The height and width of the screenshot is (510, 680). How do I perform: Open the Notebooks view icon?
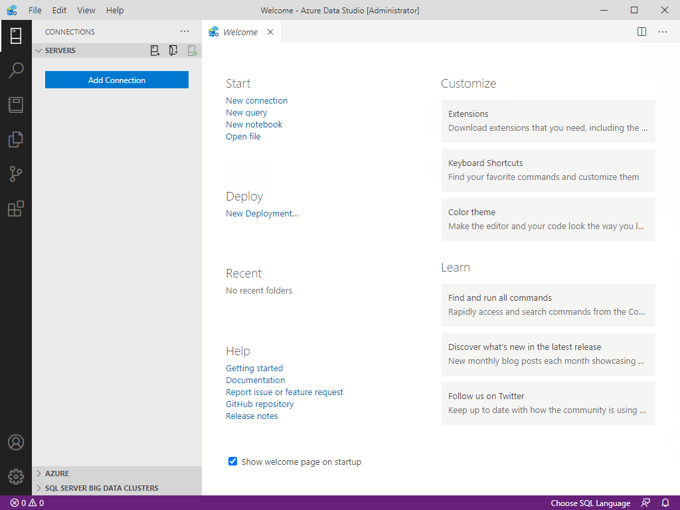pos(16,105)
